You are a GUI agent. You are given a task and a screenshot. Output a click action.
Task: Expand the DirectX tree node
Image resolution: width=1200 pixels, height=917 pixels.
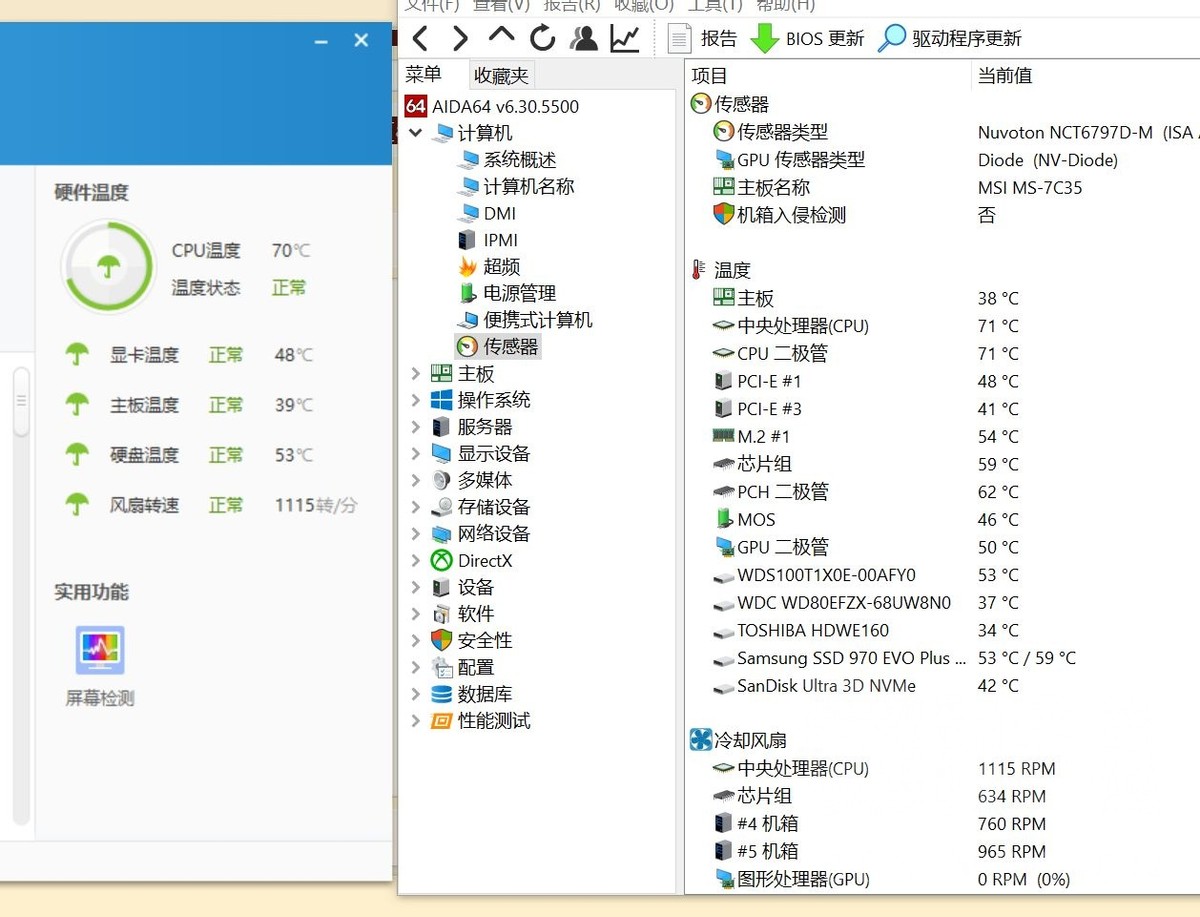415,561
